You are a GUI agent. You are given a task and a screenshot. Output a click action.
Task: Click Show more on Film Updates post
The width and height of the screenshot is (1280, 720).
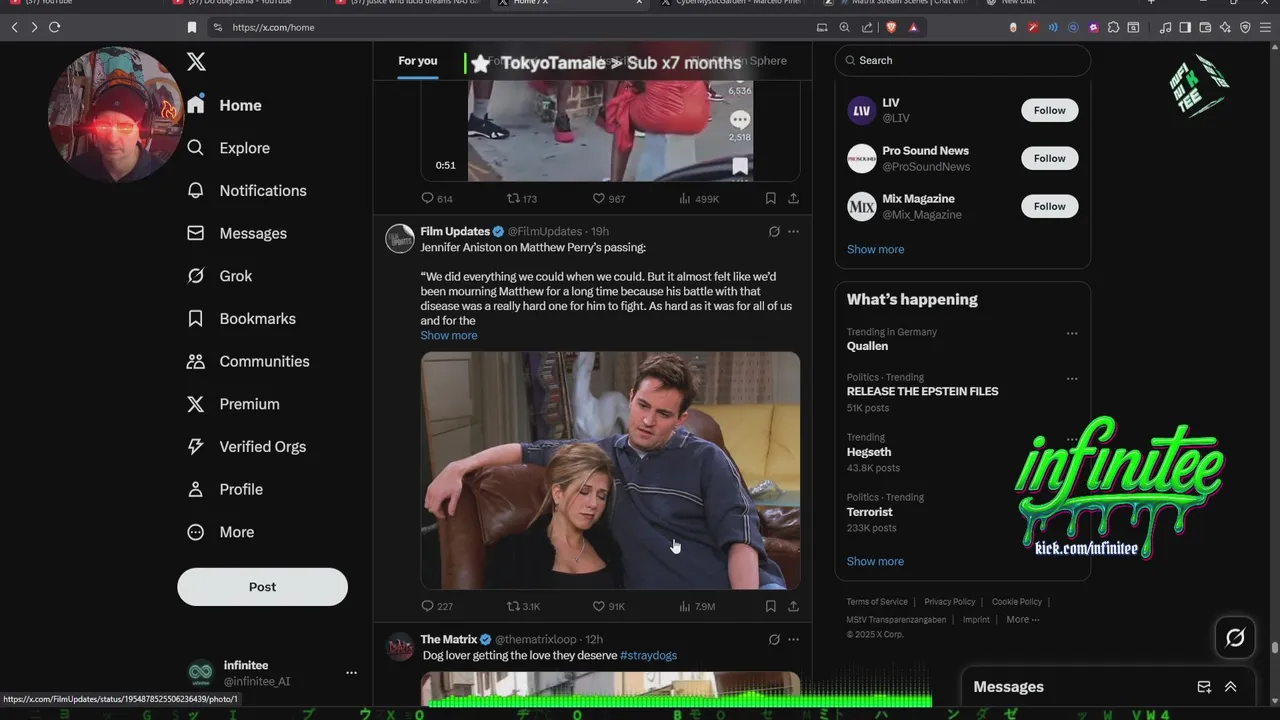click(x=448, y=335)
